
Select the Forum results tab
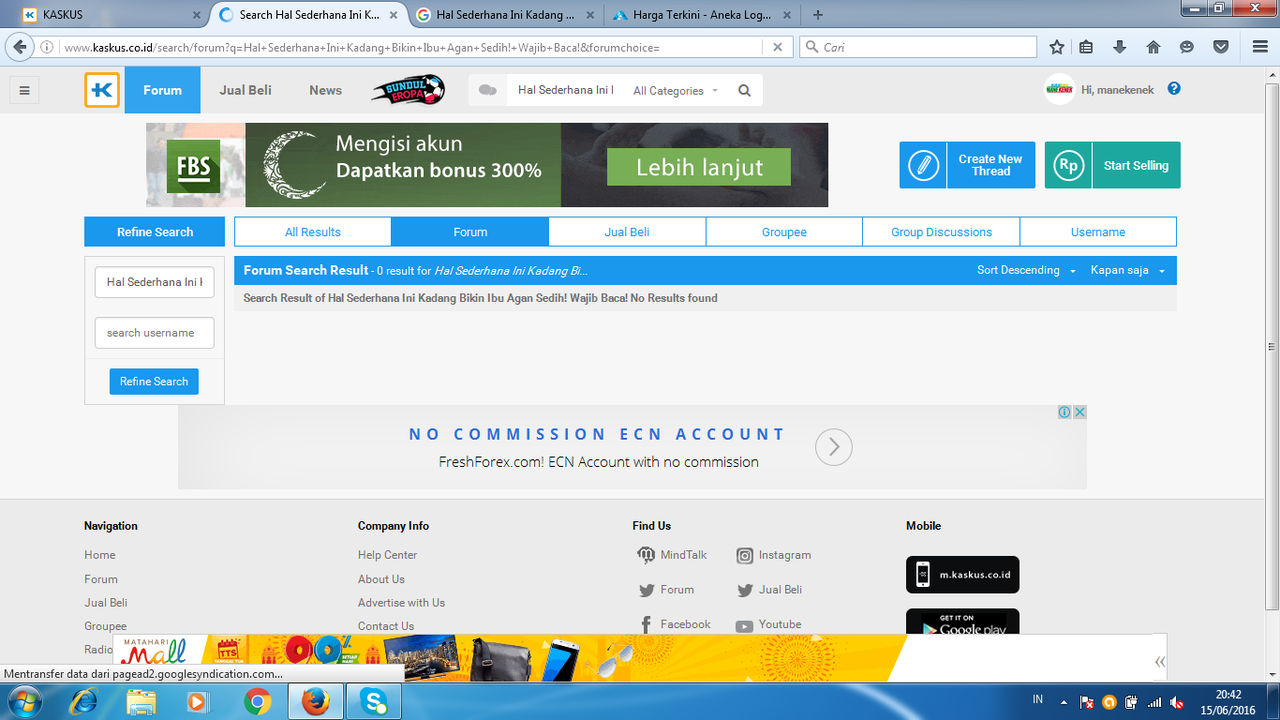(470, 232)
